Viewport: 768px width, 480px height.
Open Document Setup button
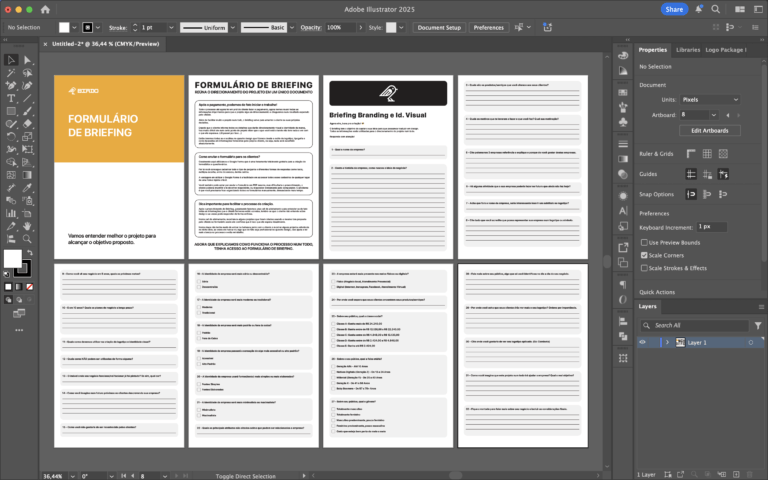click(x=438, y=28)
